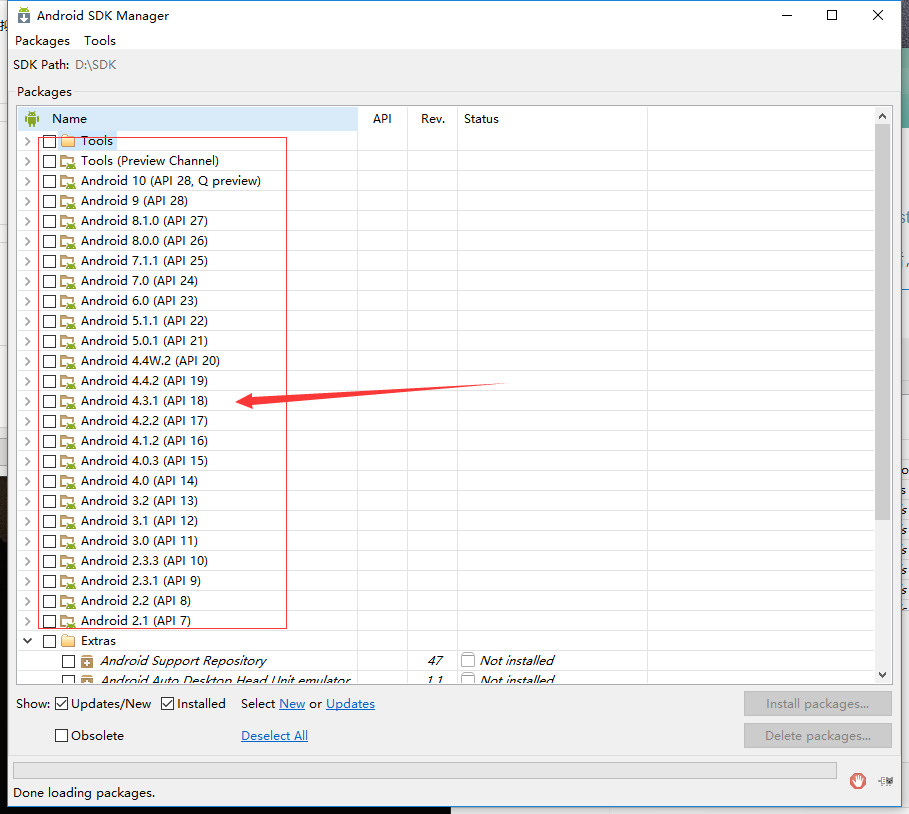
Task: Uncheck the Installed show filter
Action: pos(168,704)
